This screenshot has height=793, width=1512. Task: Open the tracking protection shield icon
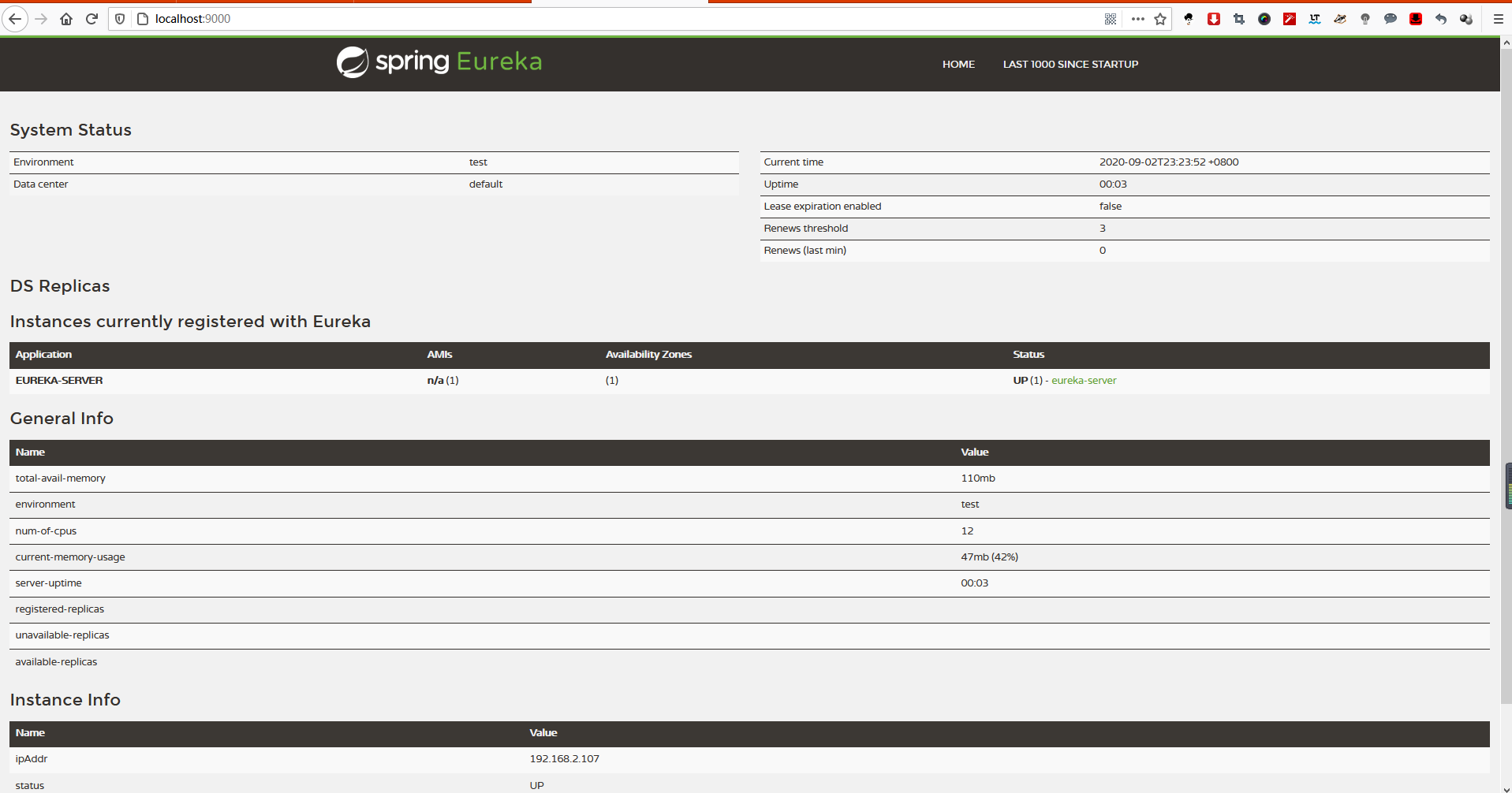(120, 19)
